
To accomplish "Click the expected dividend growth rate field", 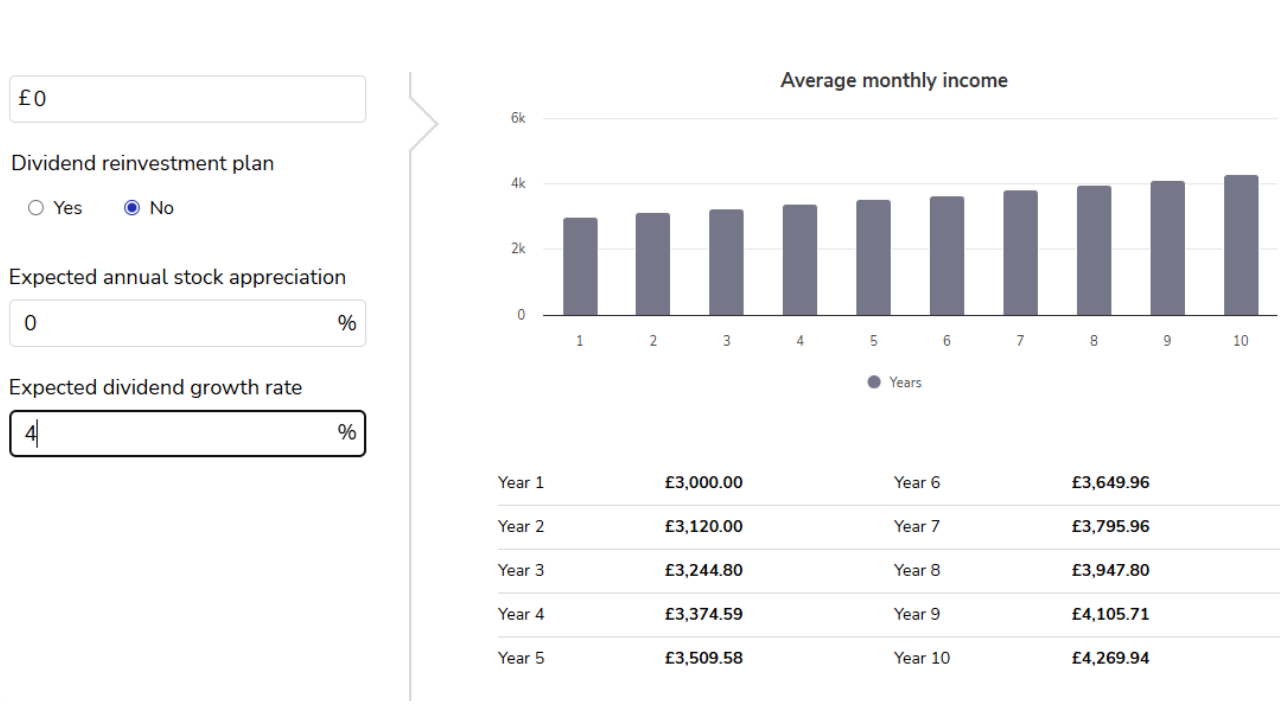I will [175, 433].
